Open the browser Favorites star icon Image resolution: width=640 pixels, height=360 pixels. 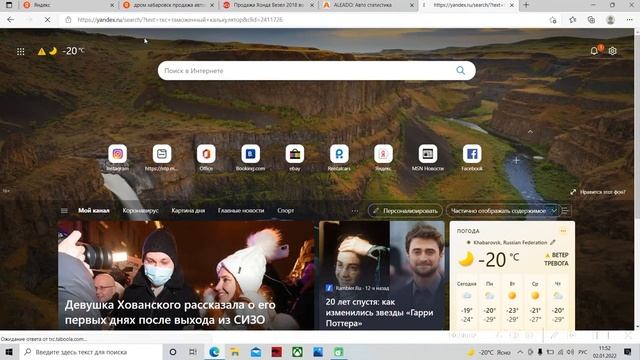tap(573, 20)
